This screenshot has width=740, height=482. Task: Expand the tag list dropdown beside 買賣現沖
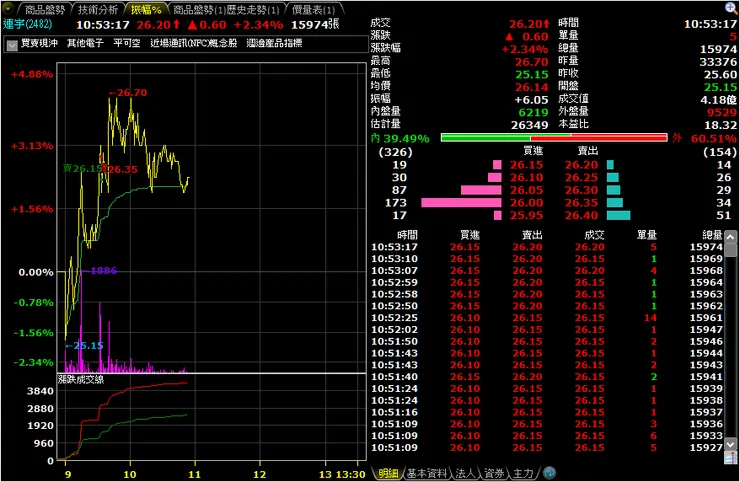click(x=12, y=45)
